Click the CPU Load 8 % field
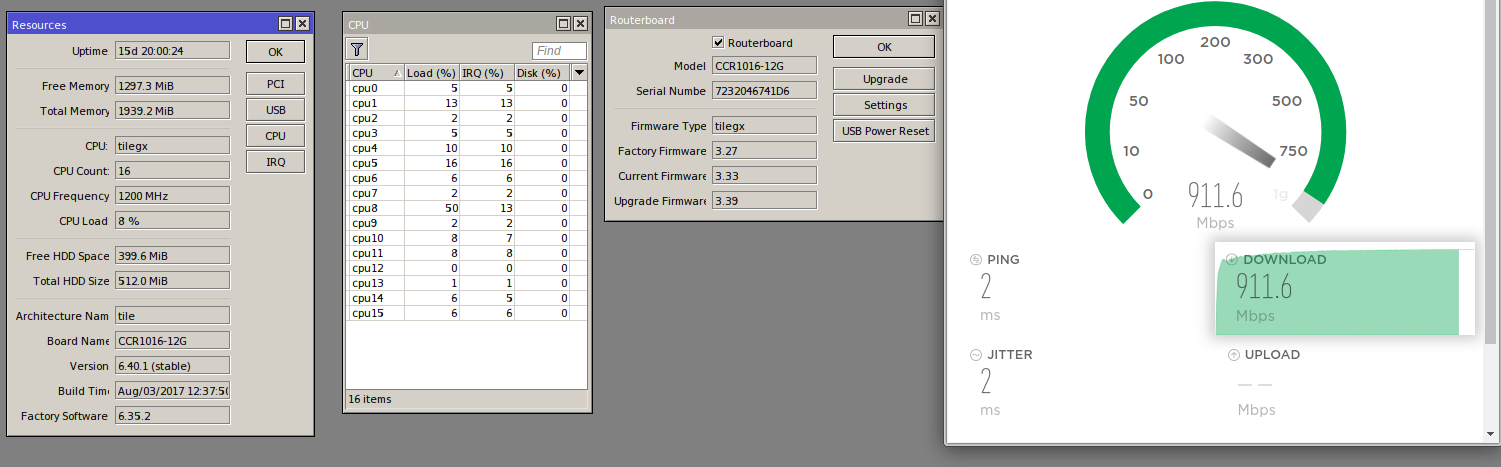This screenshot has width=1501, height=467. [172, 221]
